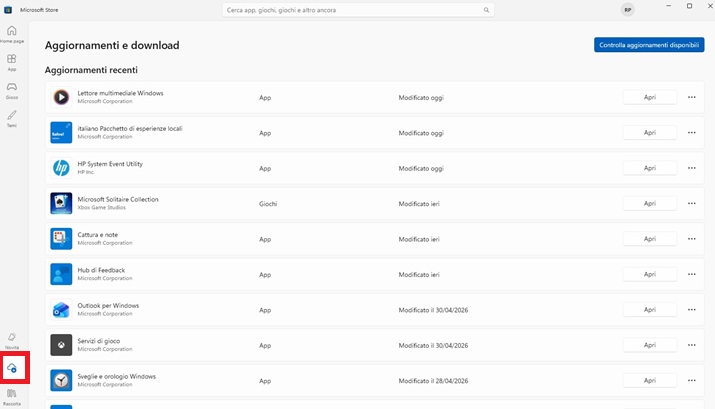715x409 pixels.
Task: Click Lettore multimediale Windows app icon
Action: point(61,97)
